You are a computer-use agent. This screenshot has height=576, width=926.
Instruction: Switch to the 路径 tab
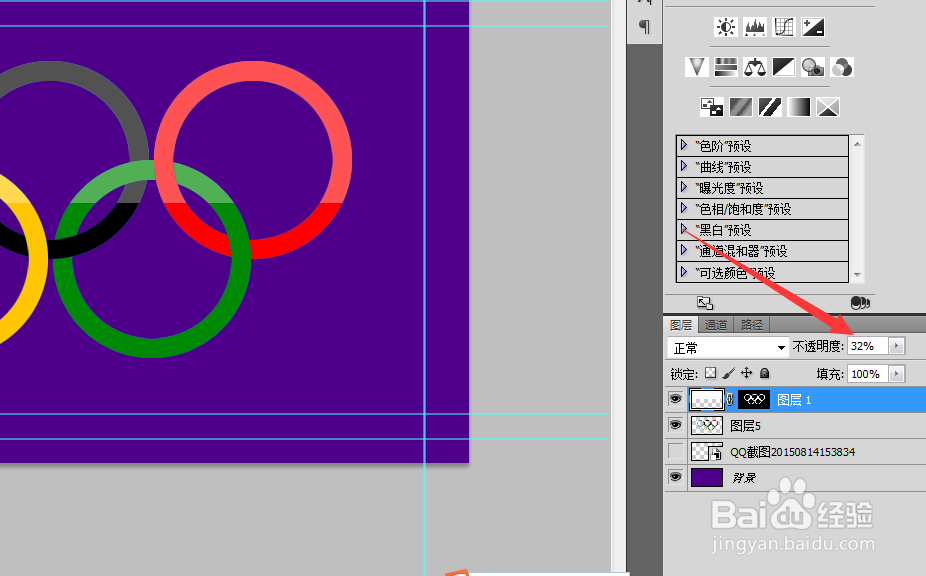click(x=751, y=325)
